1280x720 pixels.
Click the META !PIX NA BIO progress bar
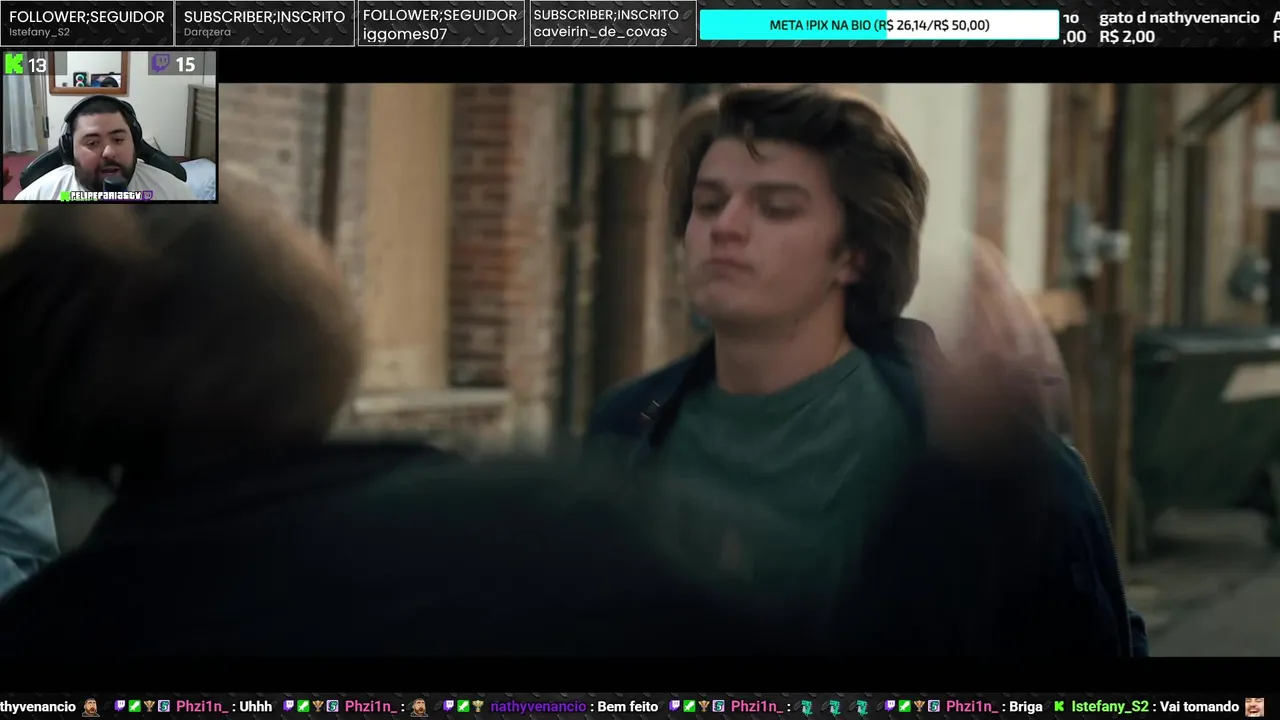(x=879, y=25)
